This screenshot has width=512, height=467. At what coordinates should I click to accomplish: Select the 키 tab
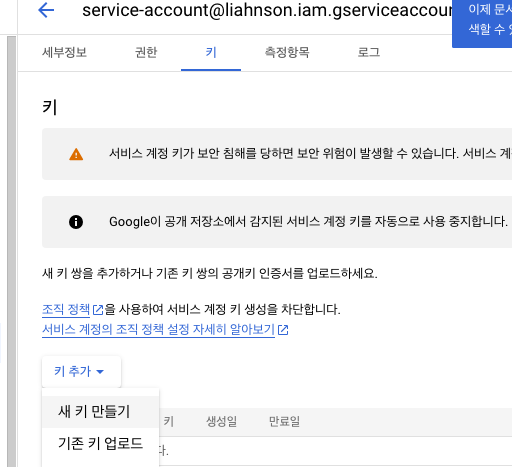coord(211,52)
